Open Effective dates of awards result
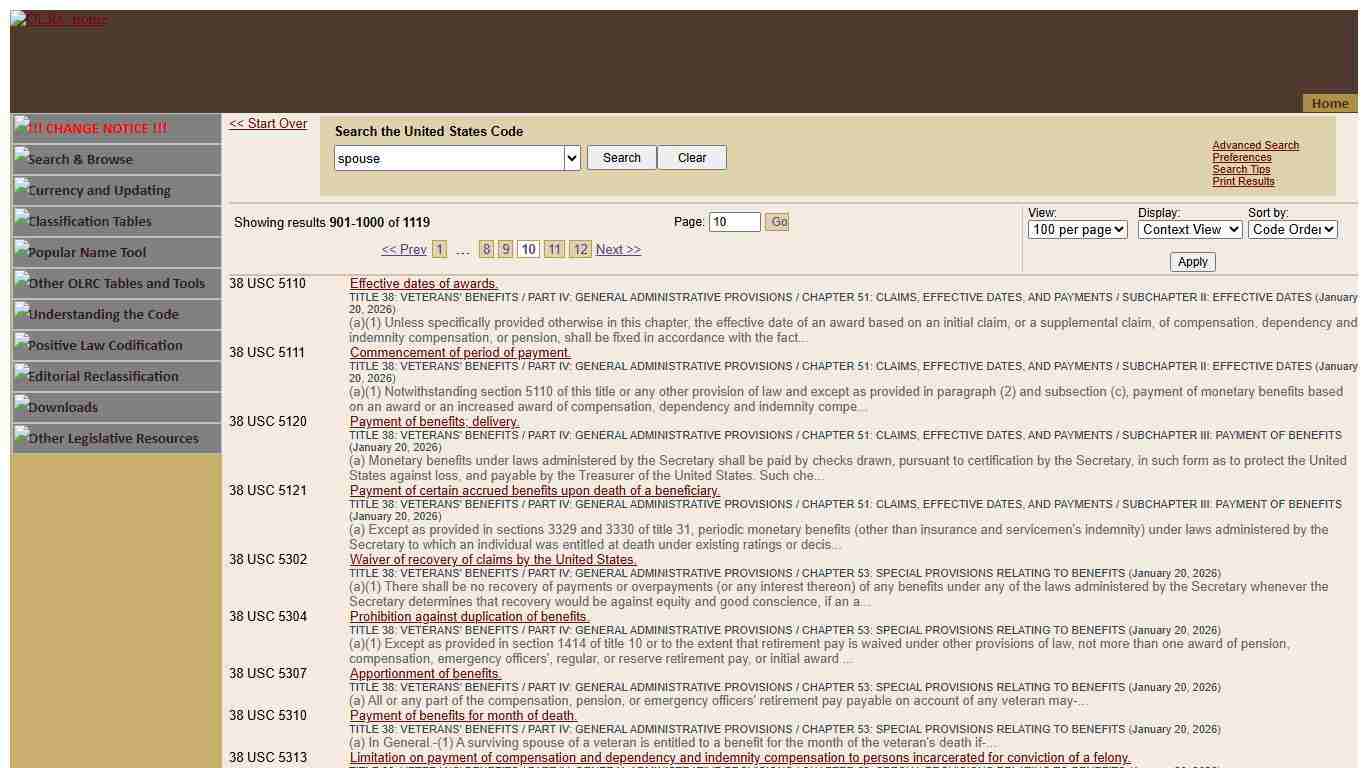1366x768 pixels. click(x=423, y=284)
